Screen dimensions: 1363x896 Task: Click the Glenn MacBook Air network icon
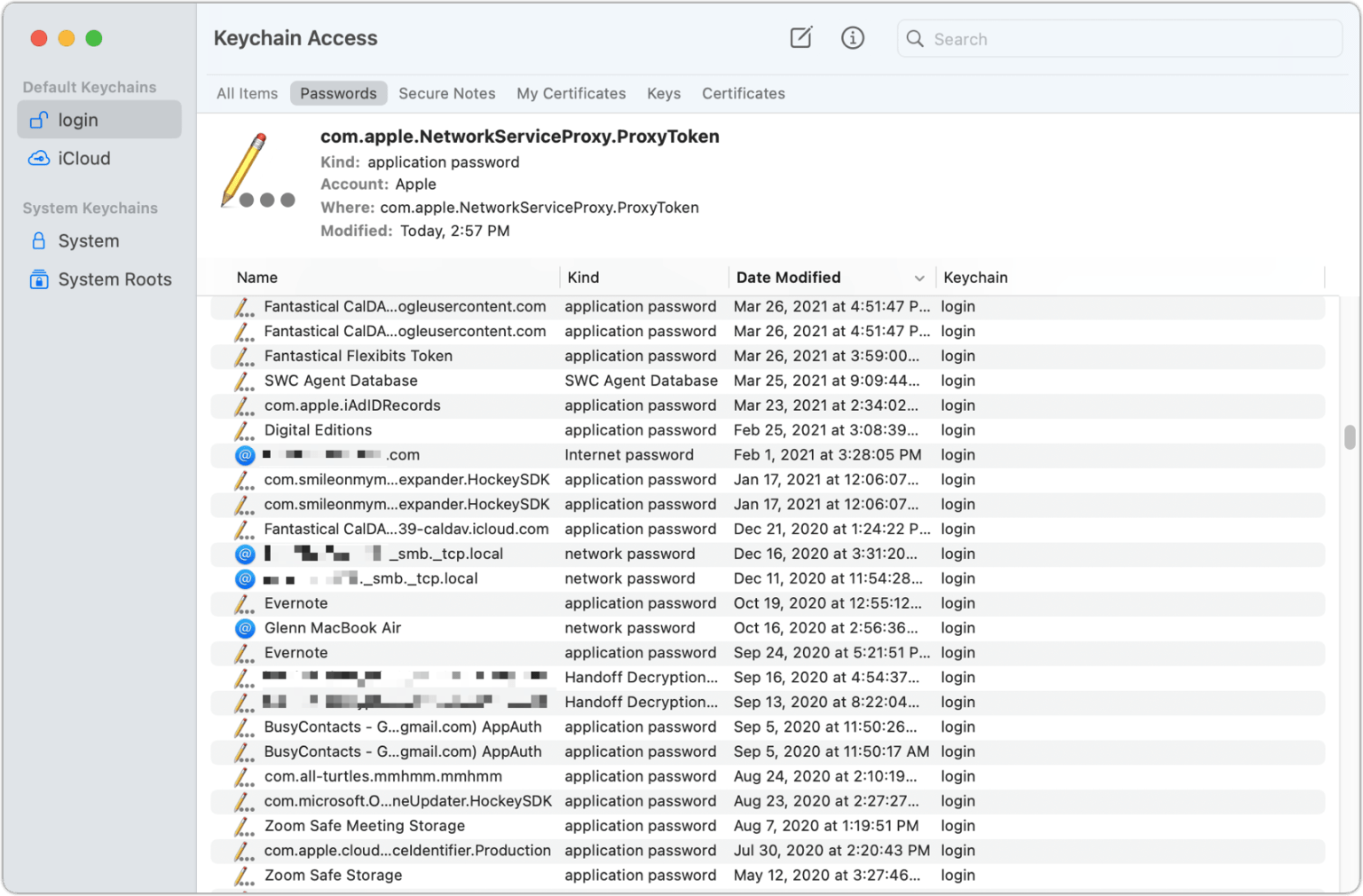coord(245,628)
